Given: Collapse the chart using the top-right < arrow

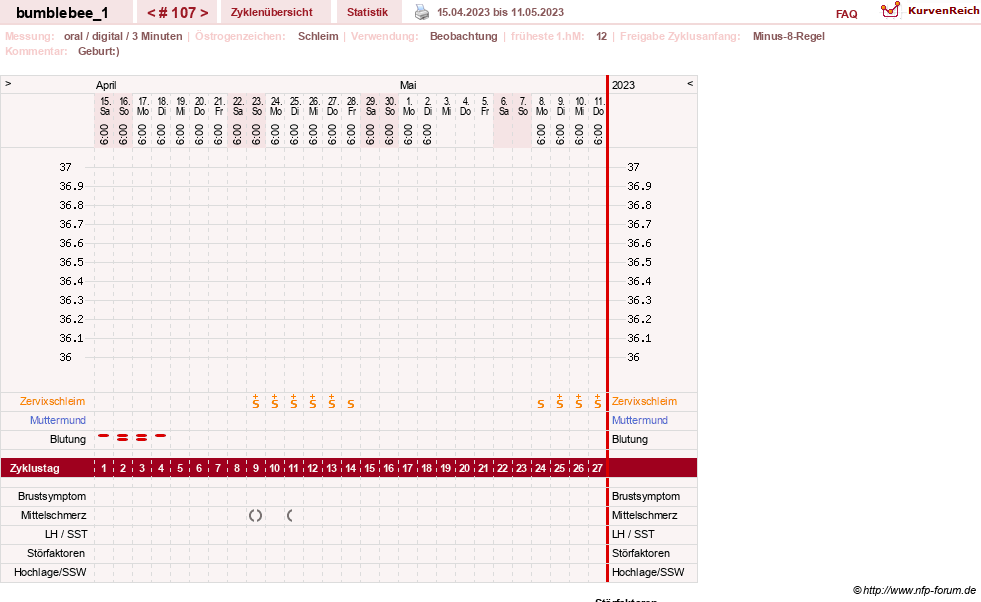Looking at the screenshot, I should (690, 83).
